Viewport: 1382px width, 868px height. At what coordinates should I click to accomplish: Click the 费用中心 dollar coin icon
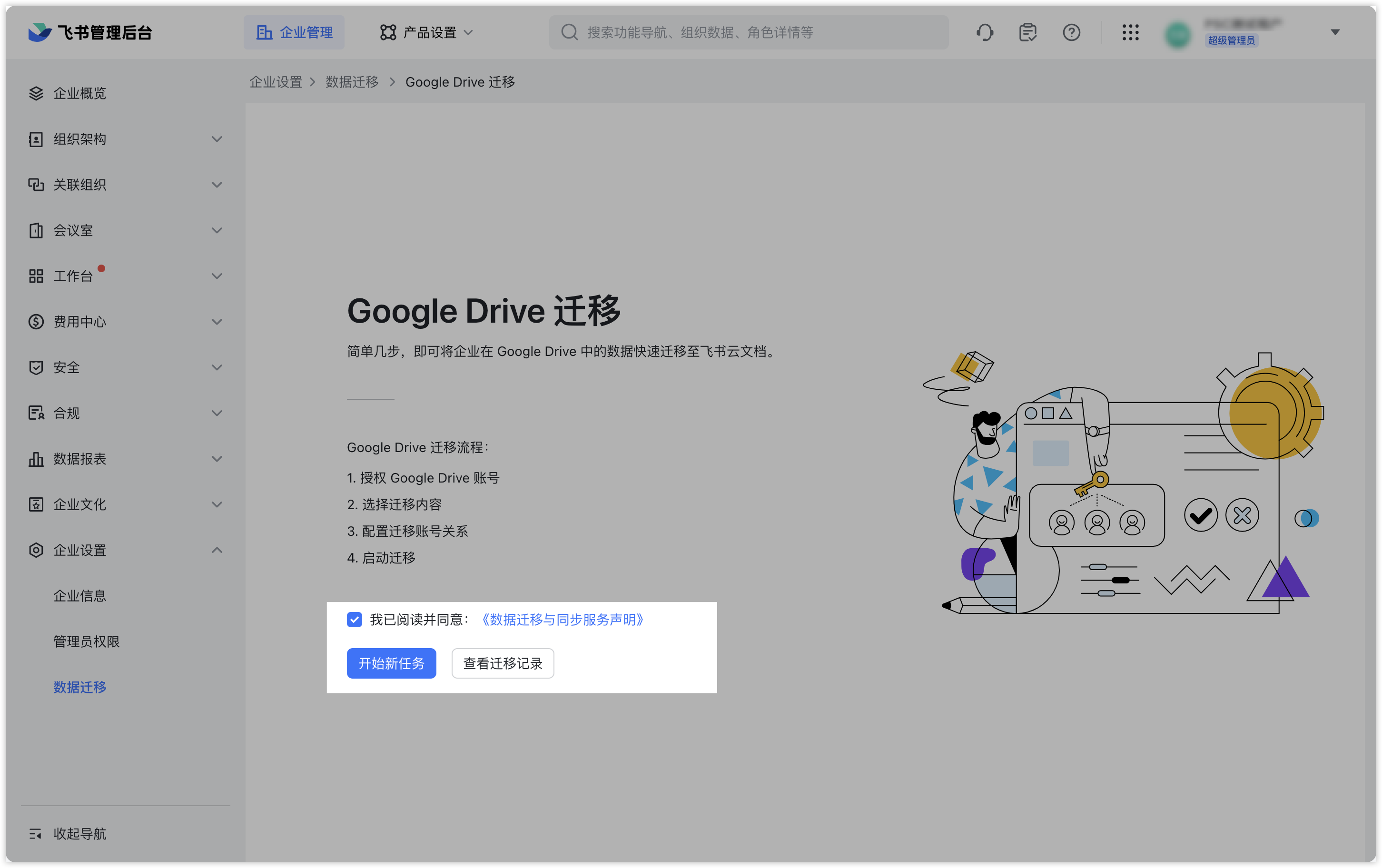point(36,322)
